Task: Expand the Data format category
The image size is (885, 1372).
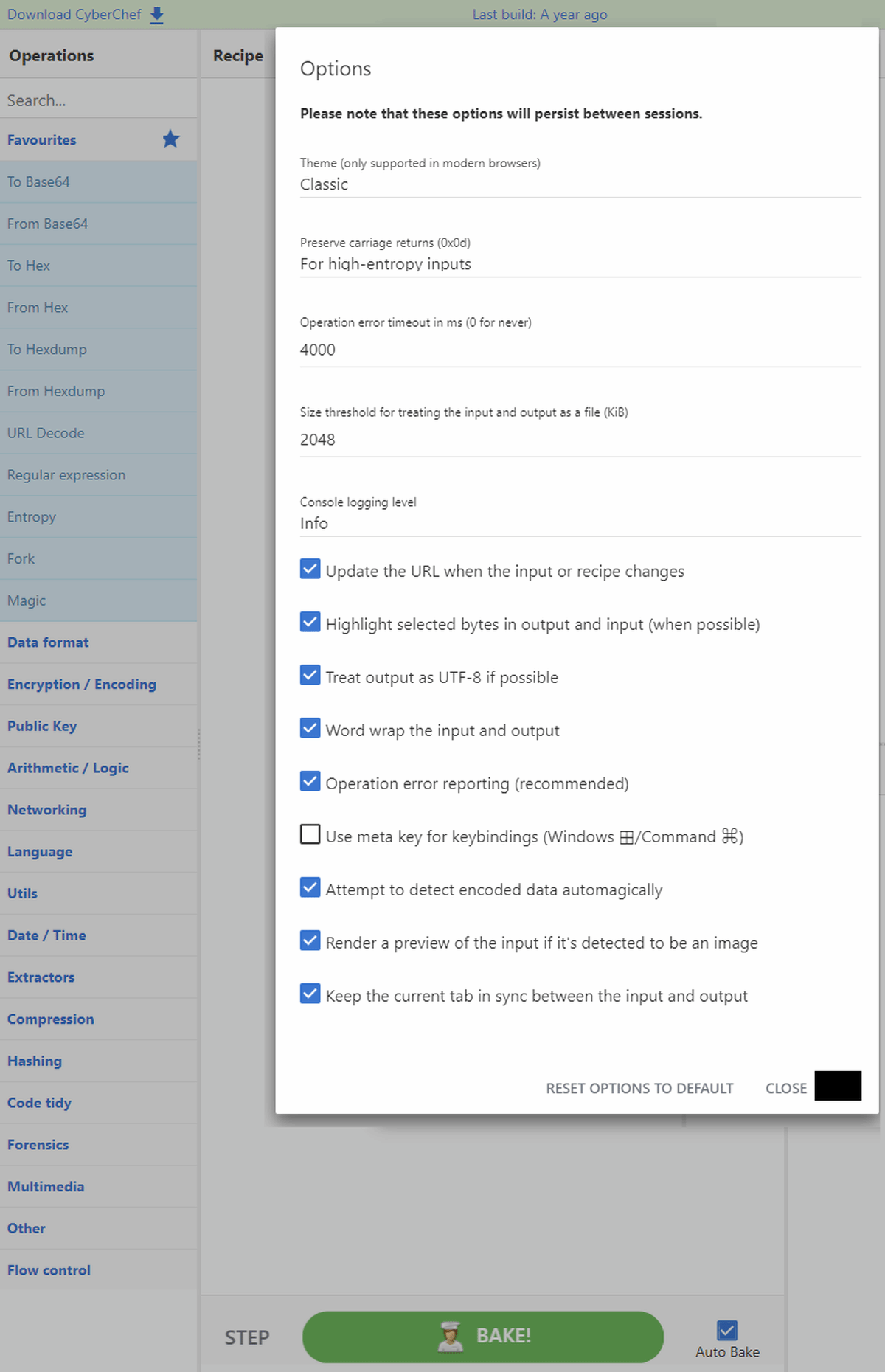Action: (48, 642)
